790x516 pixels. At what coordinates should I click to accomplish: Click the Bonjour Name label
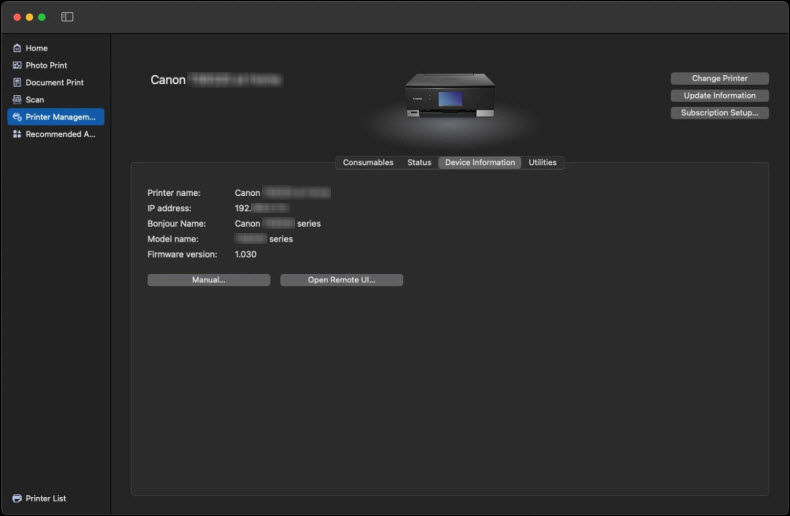pos(176,224)
